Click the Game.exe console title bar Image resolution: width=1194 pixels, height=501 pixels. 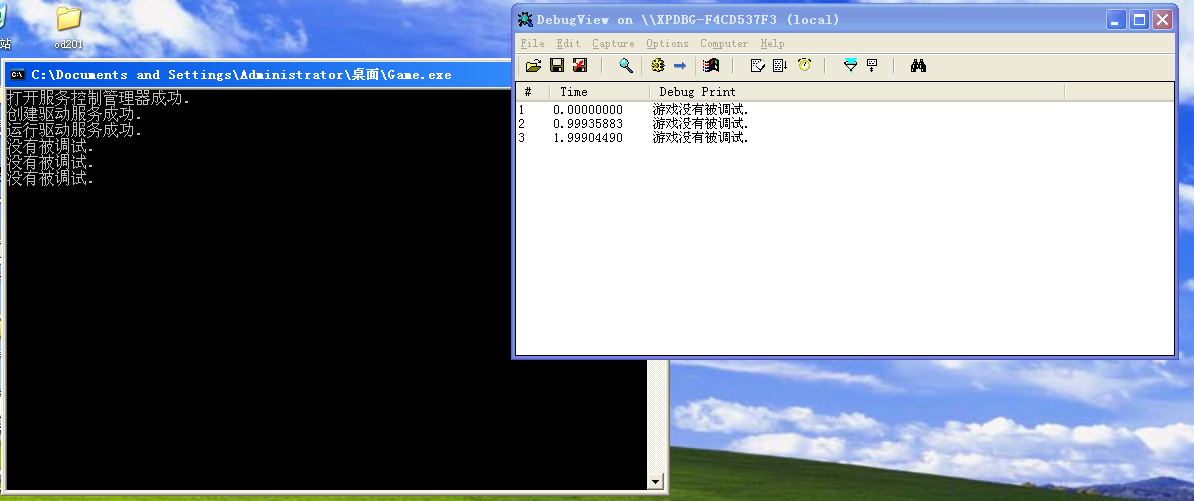[x=259, y=75]
